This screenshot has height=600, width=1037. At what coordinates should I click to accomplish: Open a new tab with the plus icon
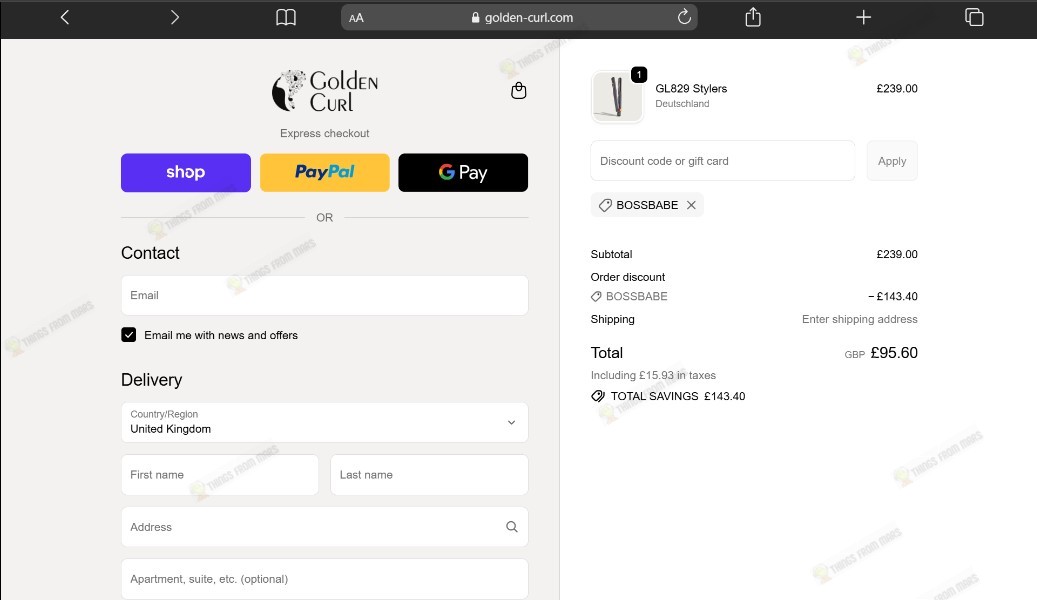[x=863, y=17]
